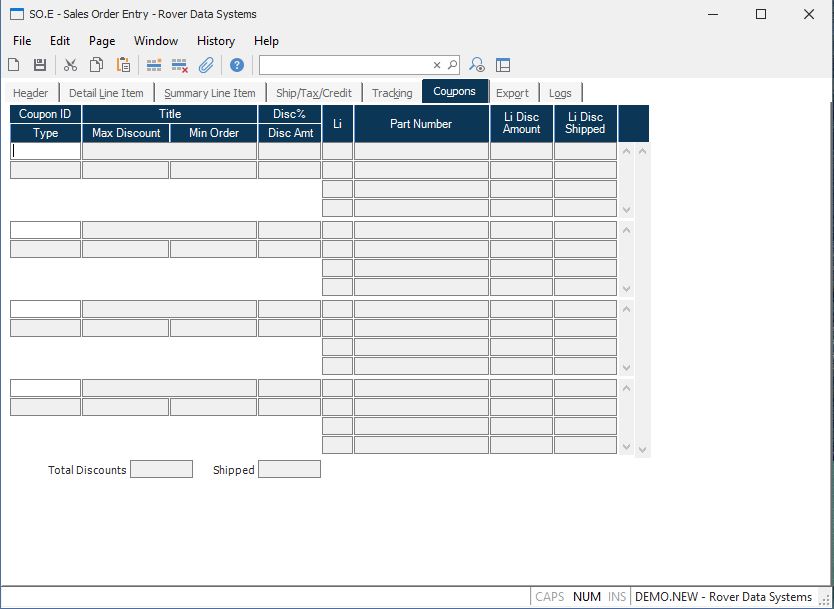The width and height of the screenshot is (834, 609).
Task: Click the Cut scissors icon
Action: (x=70, y=65)
